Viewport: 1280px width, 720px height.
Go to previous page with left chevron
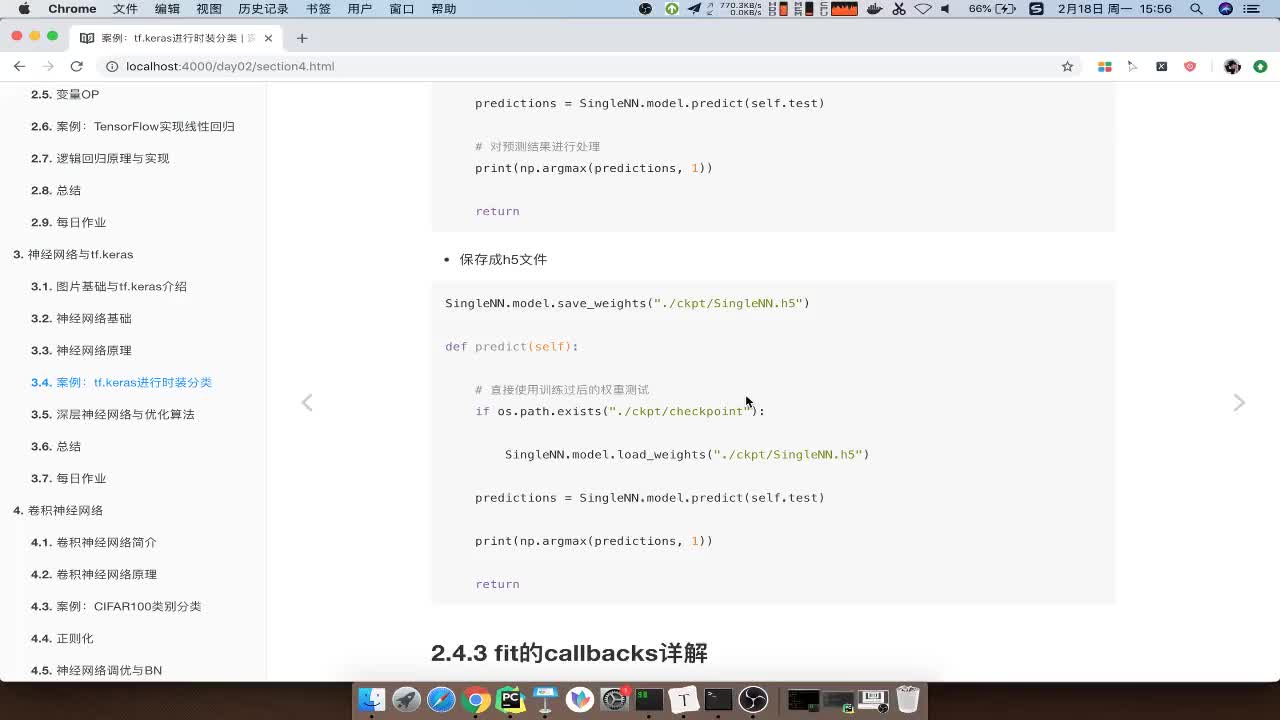(307, 402)
